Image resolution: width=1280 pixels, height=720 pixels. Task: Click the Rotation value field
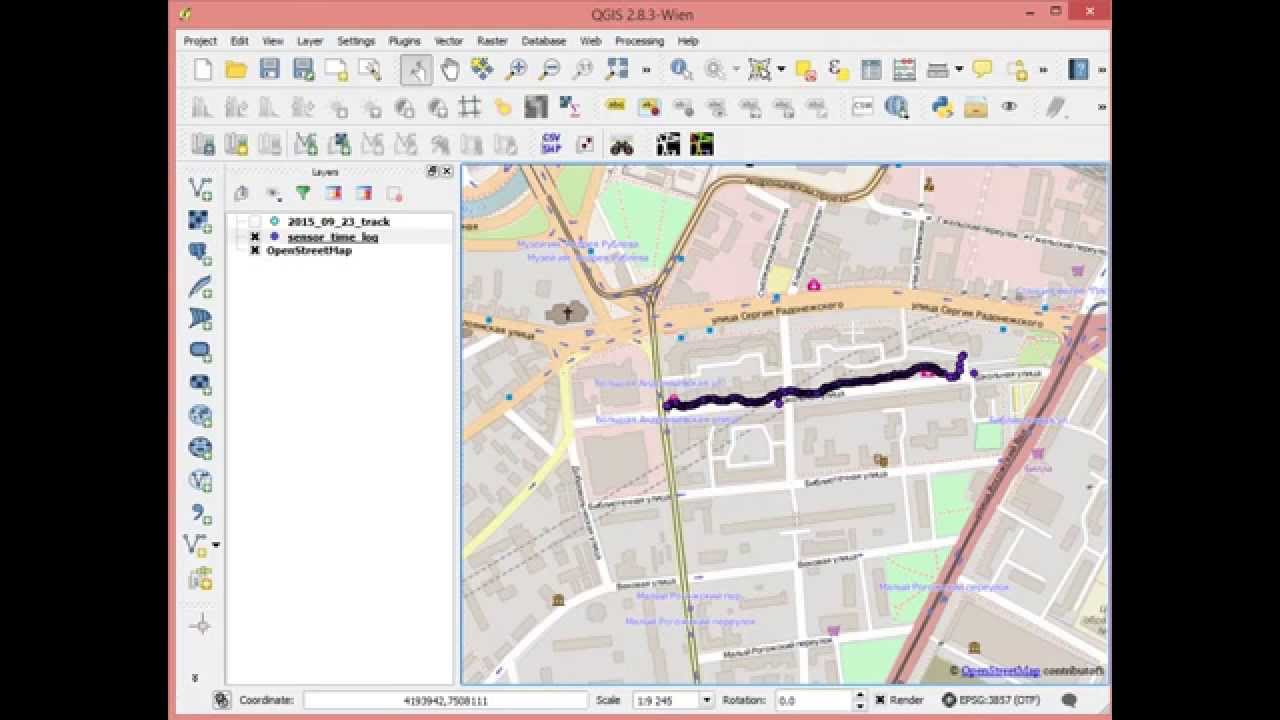coord(813,700)
